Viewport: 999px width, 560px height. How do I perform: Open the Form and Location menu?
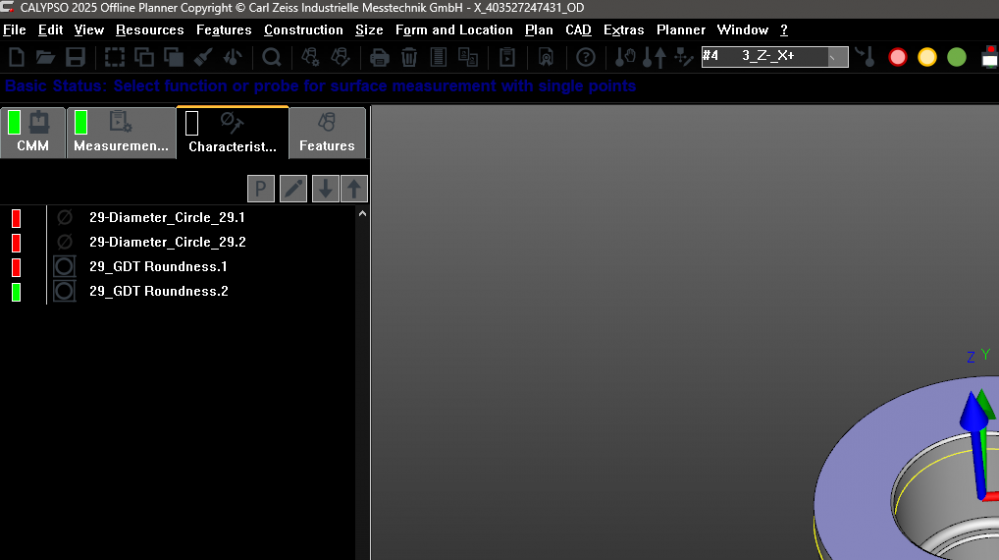point(454,30)
